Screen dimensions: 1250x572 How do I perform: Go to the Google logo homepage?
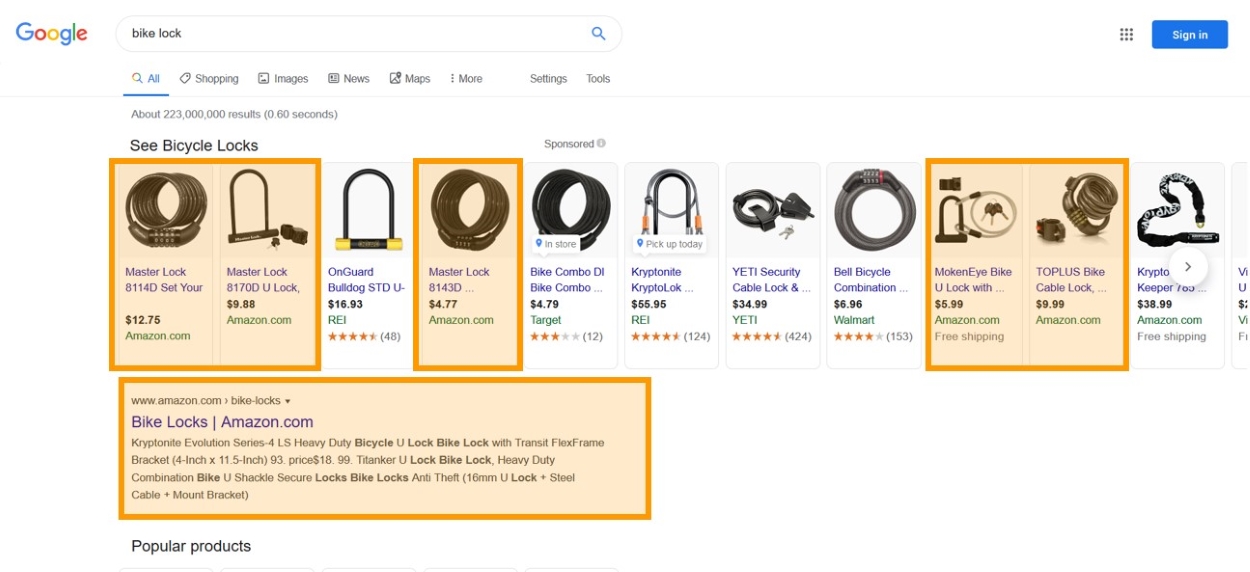click(52, 33)
